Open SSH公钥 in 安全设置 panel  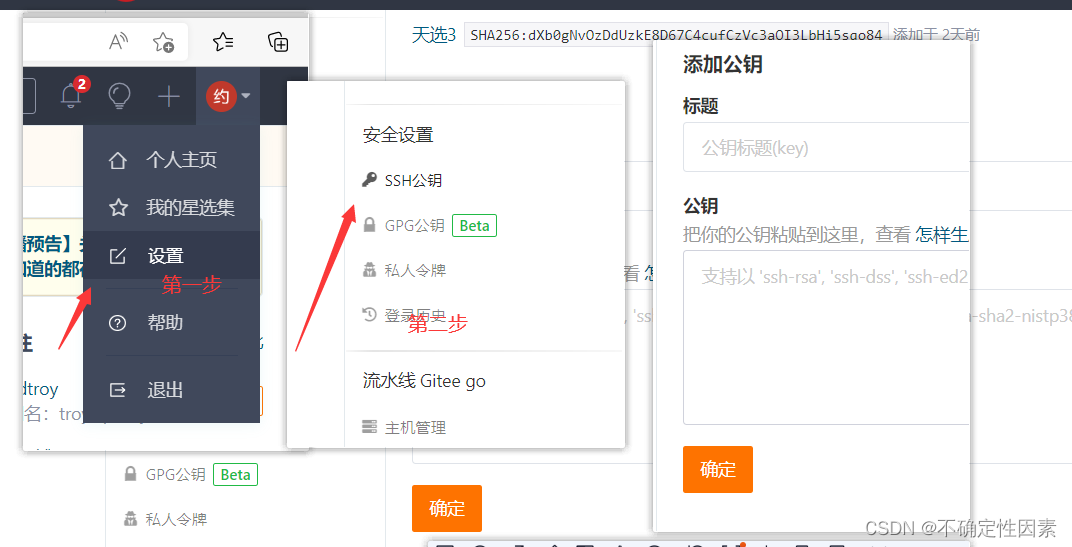413,181
